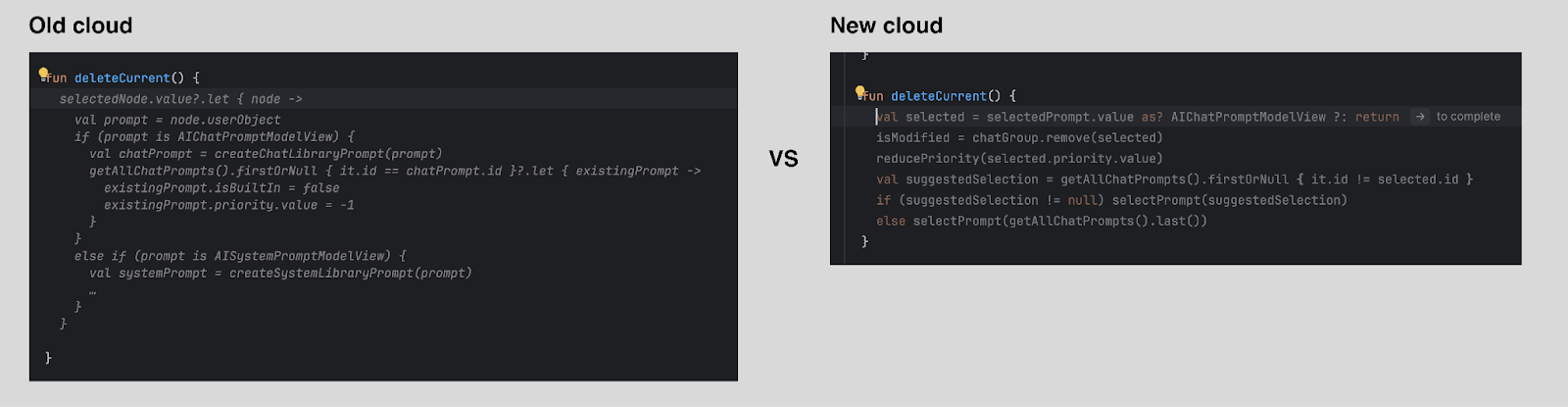This screenshot has width=1568, height=407.
Task: Click the 'if (prompt is AIChatPromptModelView)' line
Action: coord(215,136)
